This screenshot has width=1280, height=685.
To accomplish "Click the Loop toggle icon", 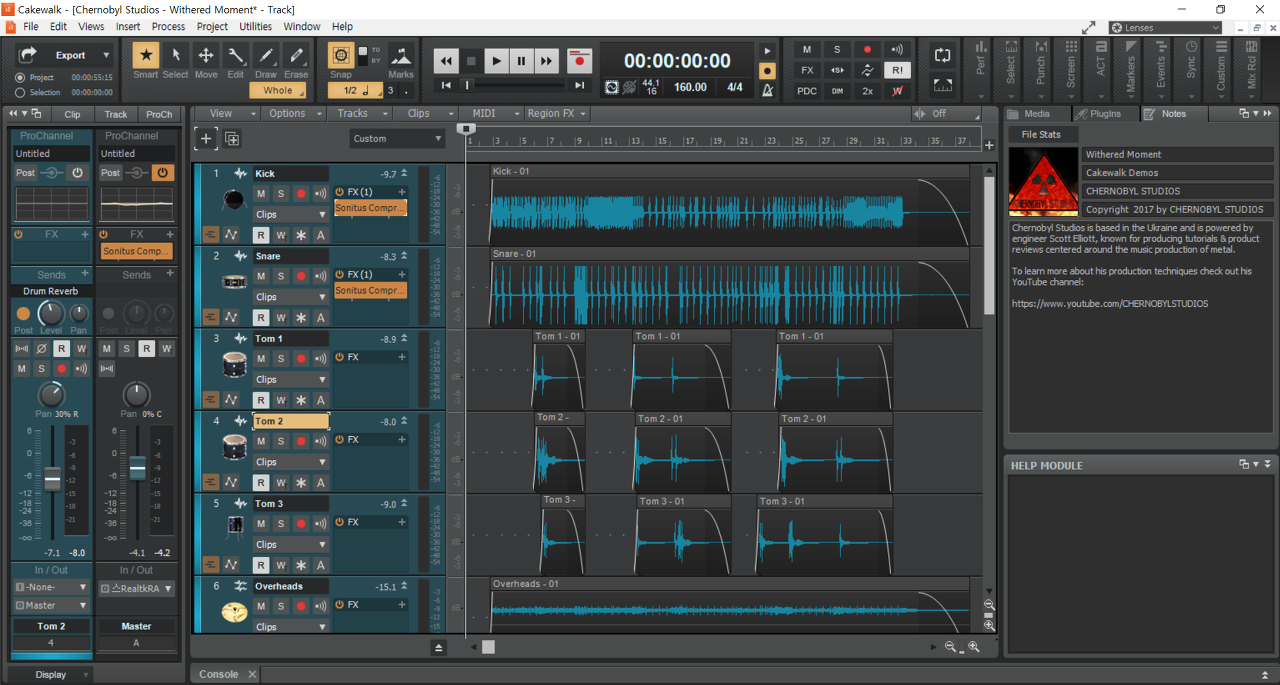I will click(x=942, y=55).
